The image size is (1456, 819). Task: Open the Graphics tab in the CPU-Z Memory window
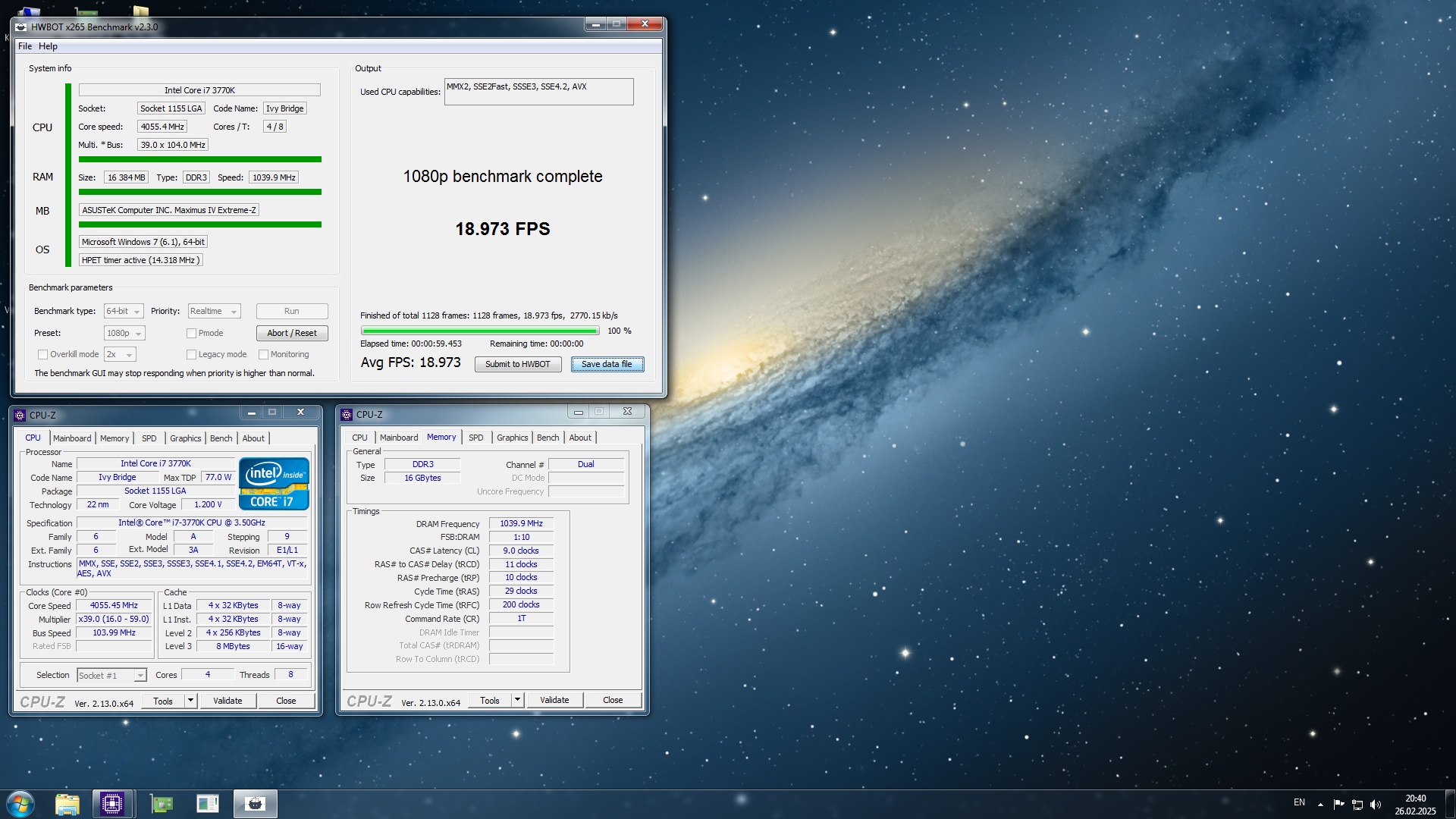coord(513,438)
